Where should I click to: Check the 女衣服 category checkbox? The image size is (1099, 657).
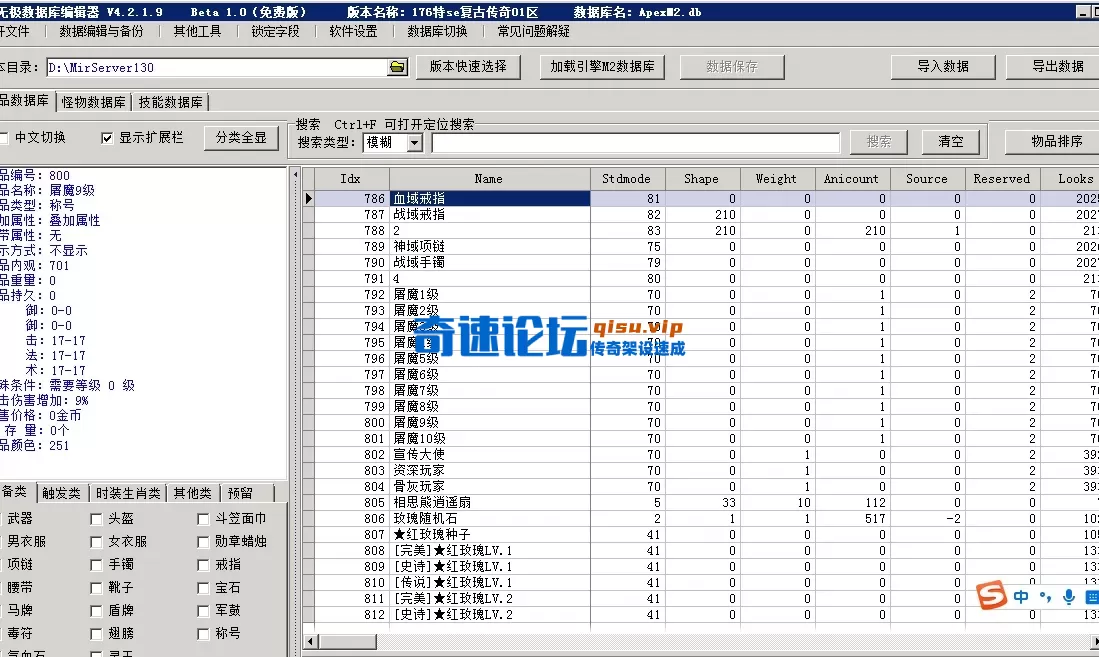tap(96, 542)
